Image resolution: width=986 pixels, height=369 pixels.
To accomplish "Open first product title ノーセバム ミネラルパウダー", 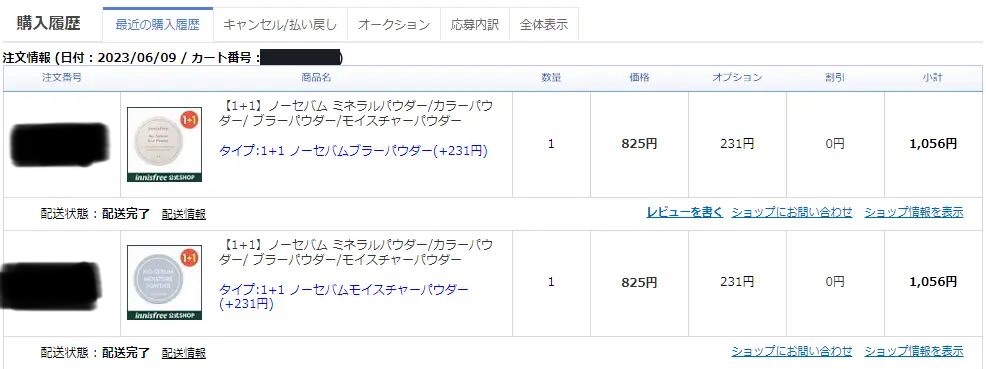I will [358, 113].
